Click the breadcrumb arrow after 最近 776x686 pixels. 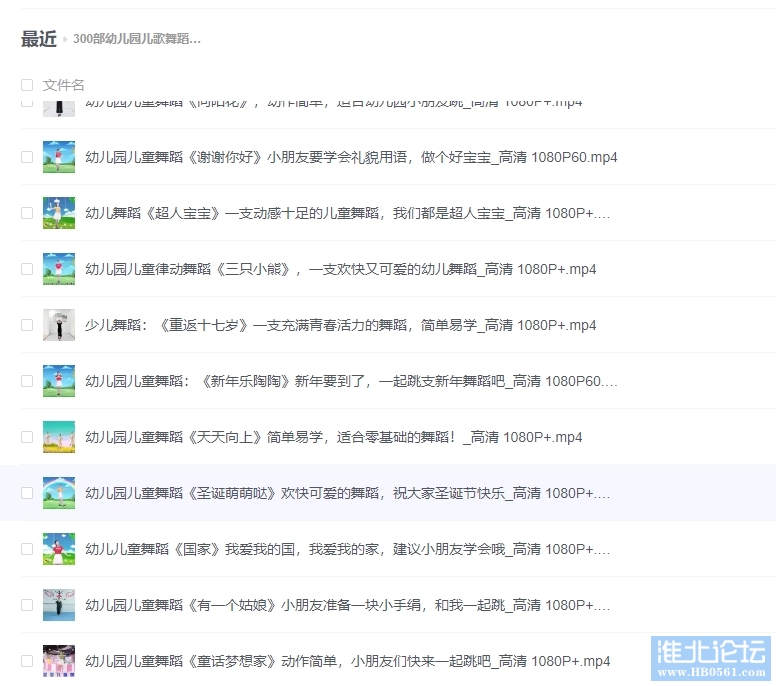click(x=65, y=39)
